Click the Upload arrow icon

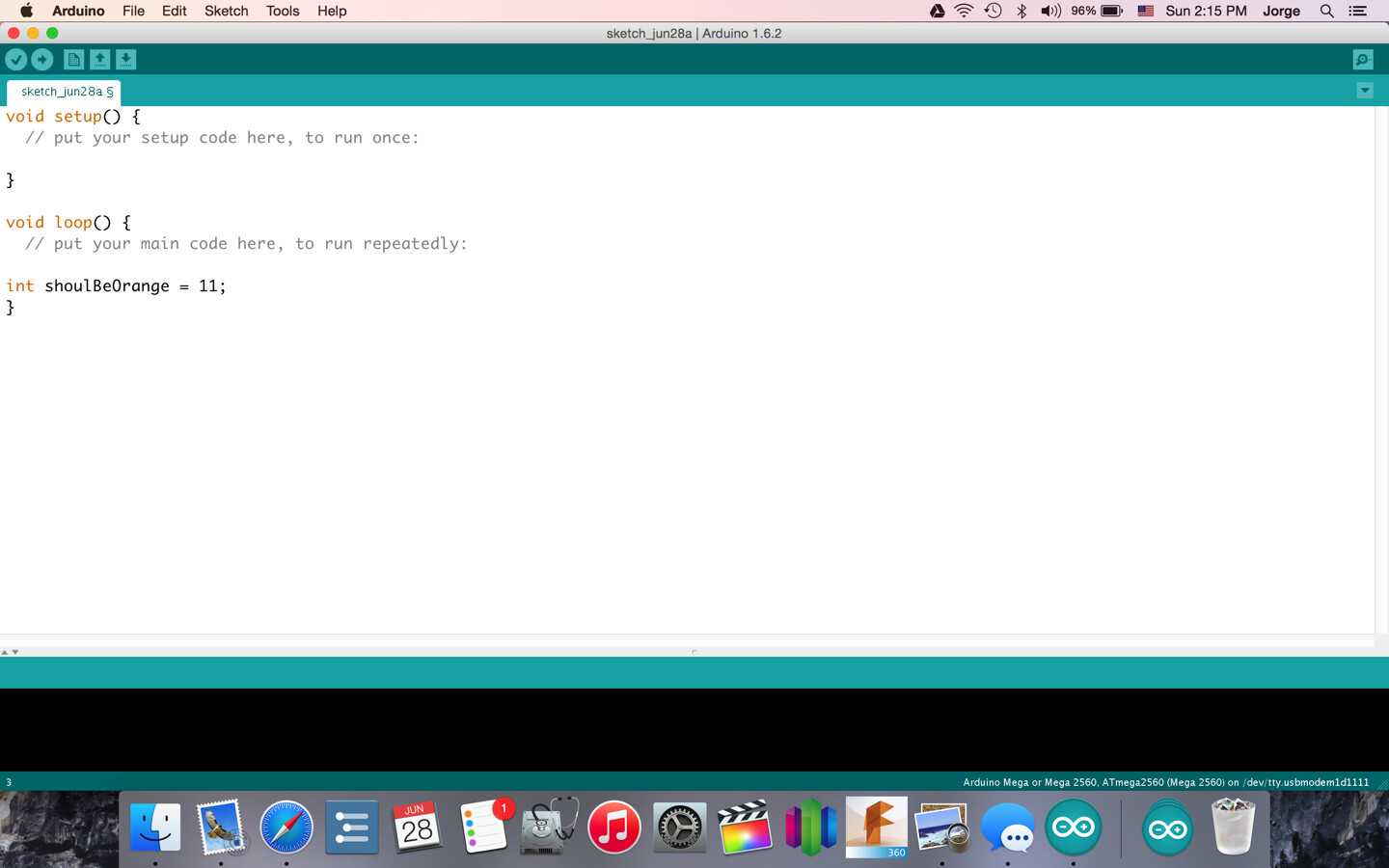[x=42, y=59]
